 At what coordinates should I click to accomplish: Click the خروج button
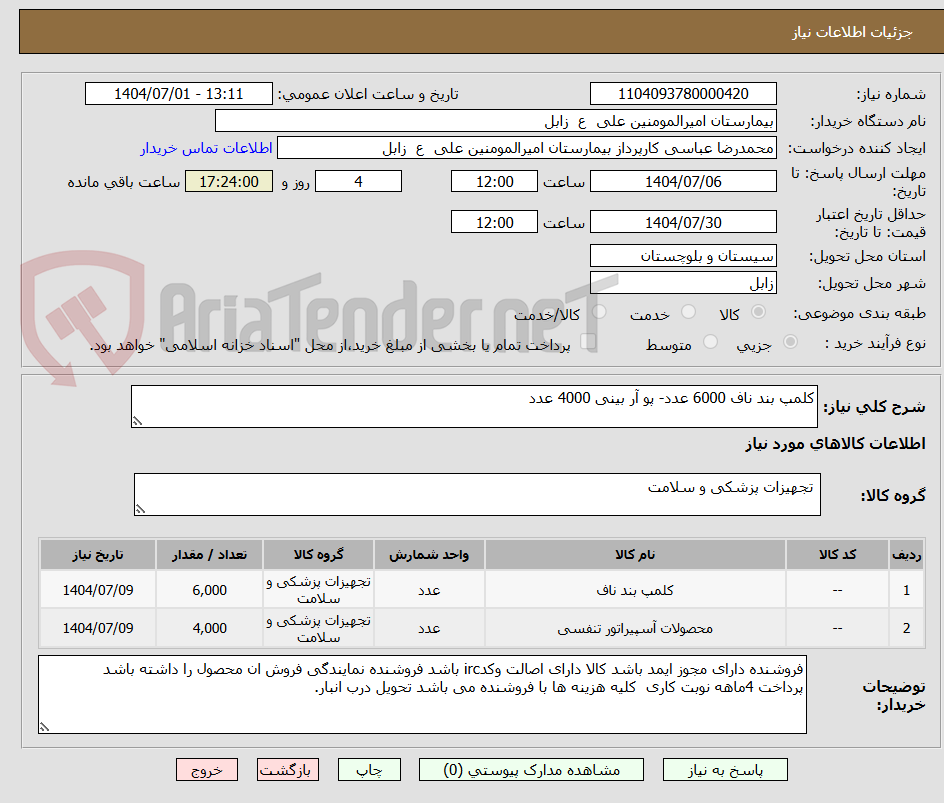[x=207, y=769]
